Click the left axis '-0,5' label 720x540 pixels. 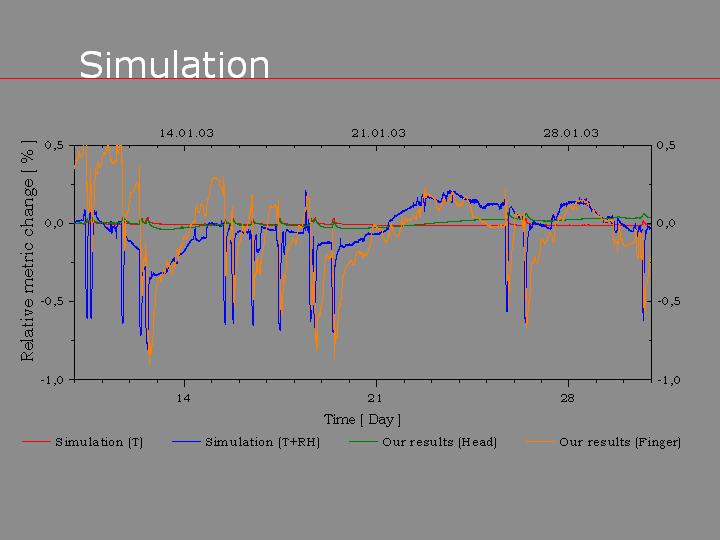point(51,302)
